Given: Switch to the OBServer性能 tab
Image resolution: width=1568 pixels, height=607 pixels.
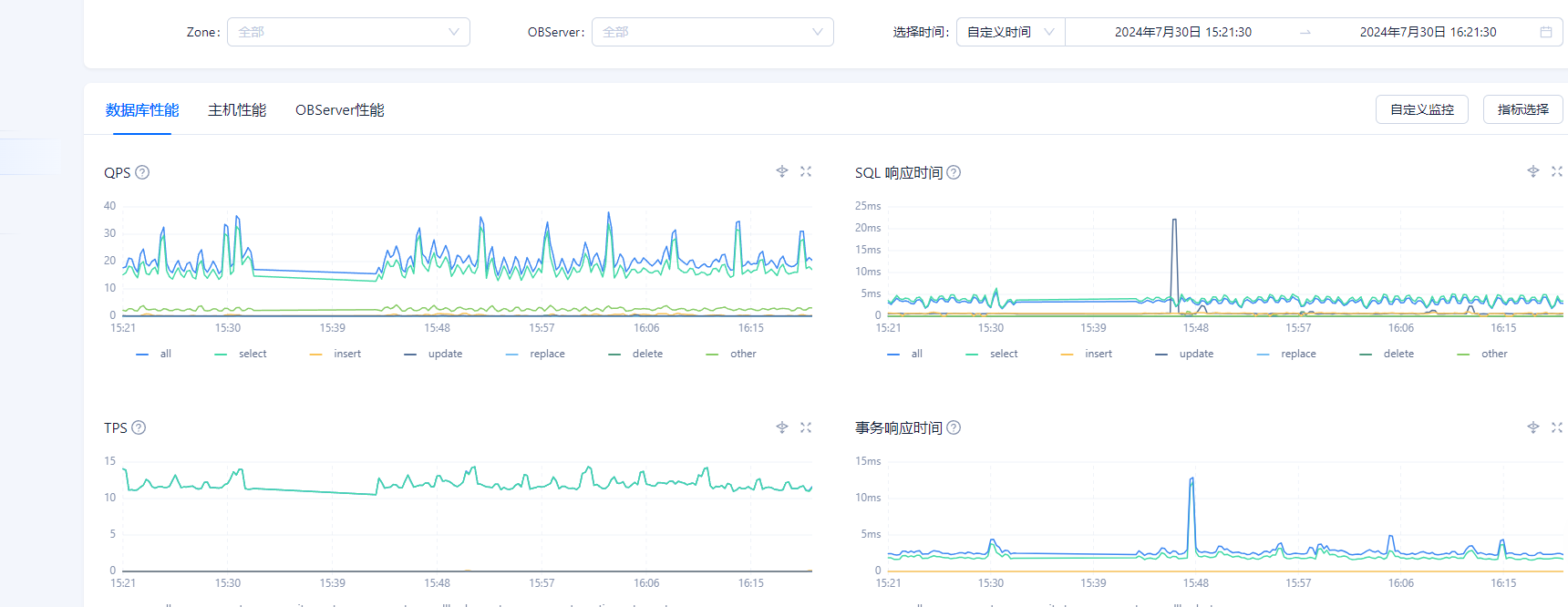Looking at the screenshot, I should click(x=340, y=110).
